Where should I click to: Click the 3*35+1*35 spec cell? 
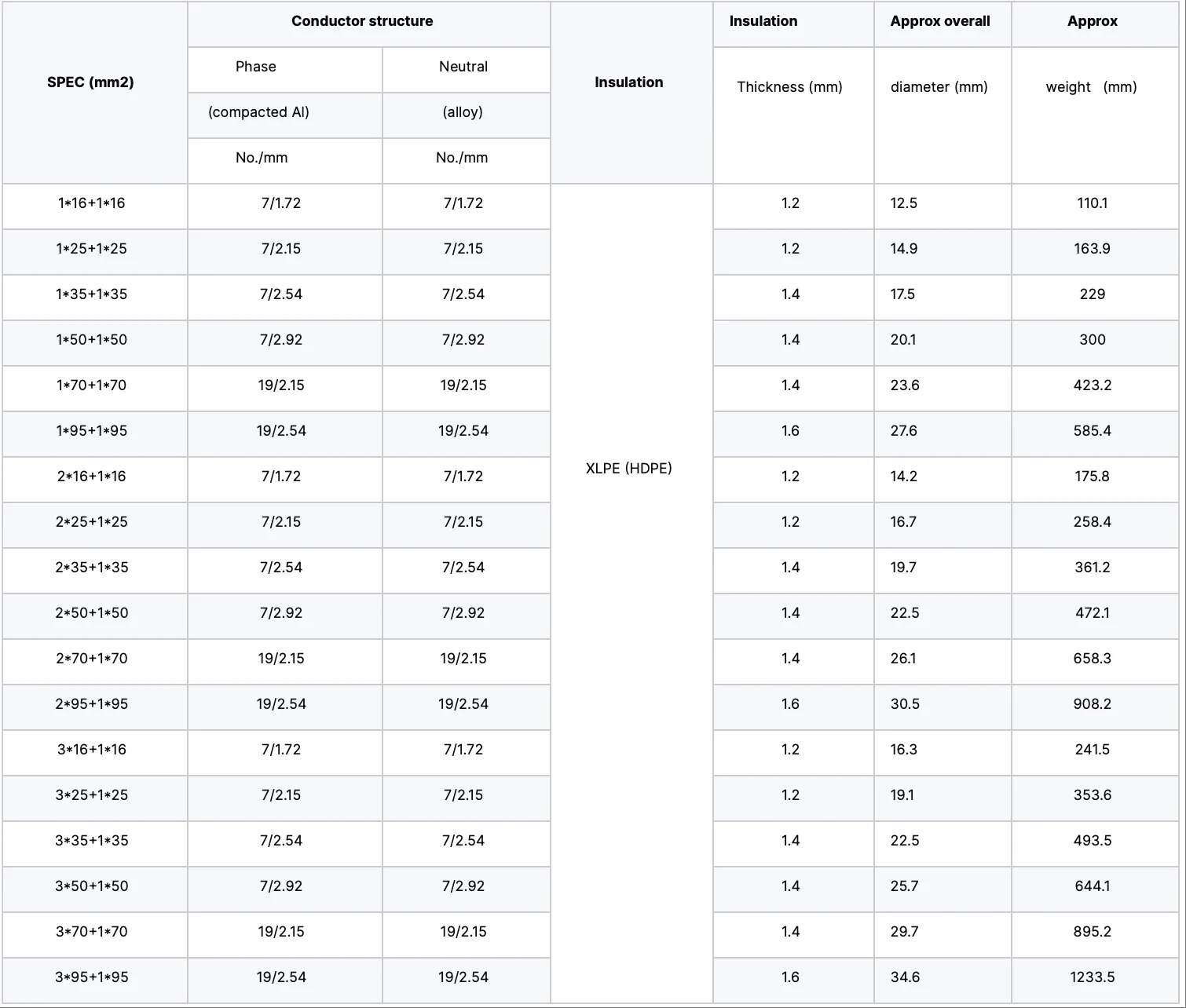(92, 841)
